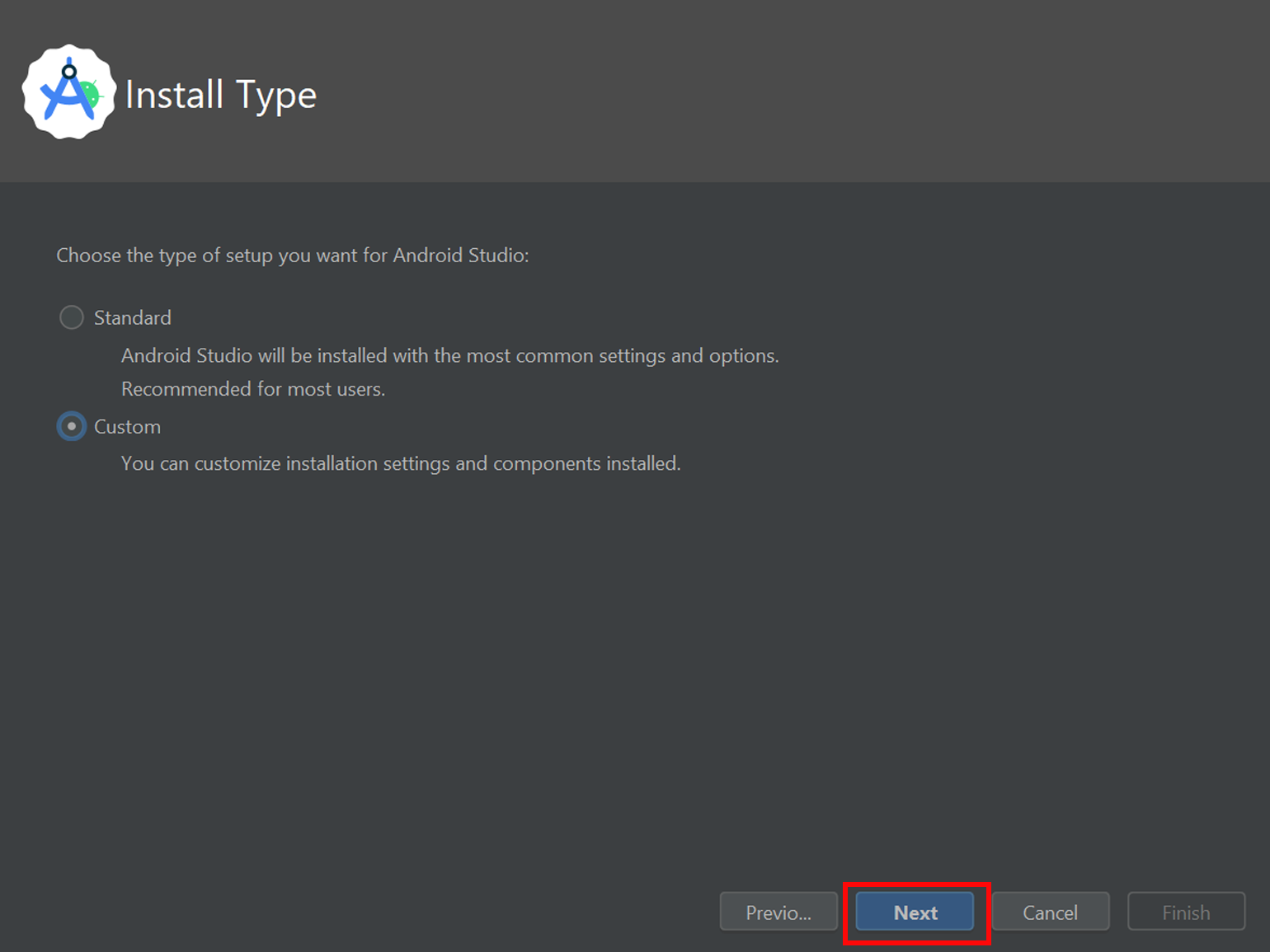Click the Install Type heading
Screen dimensions: 1270x952
tap(220, 96)
